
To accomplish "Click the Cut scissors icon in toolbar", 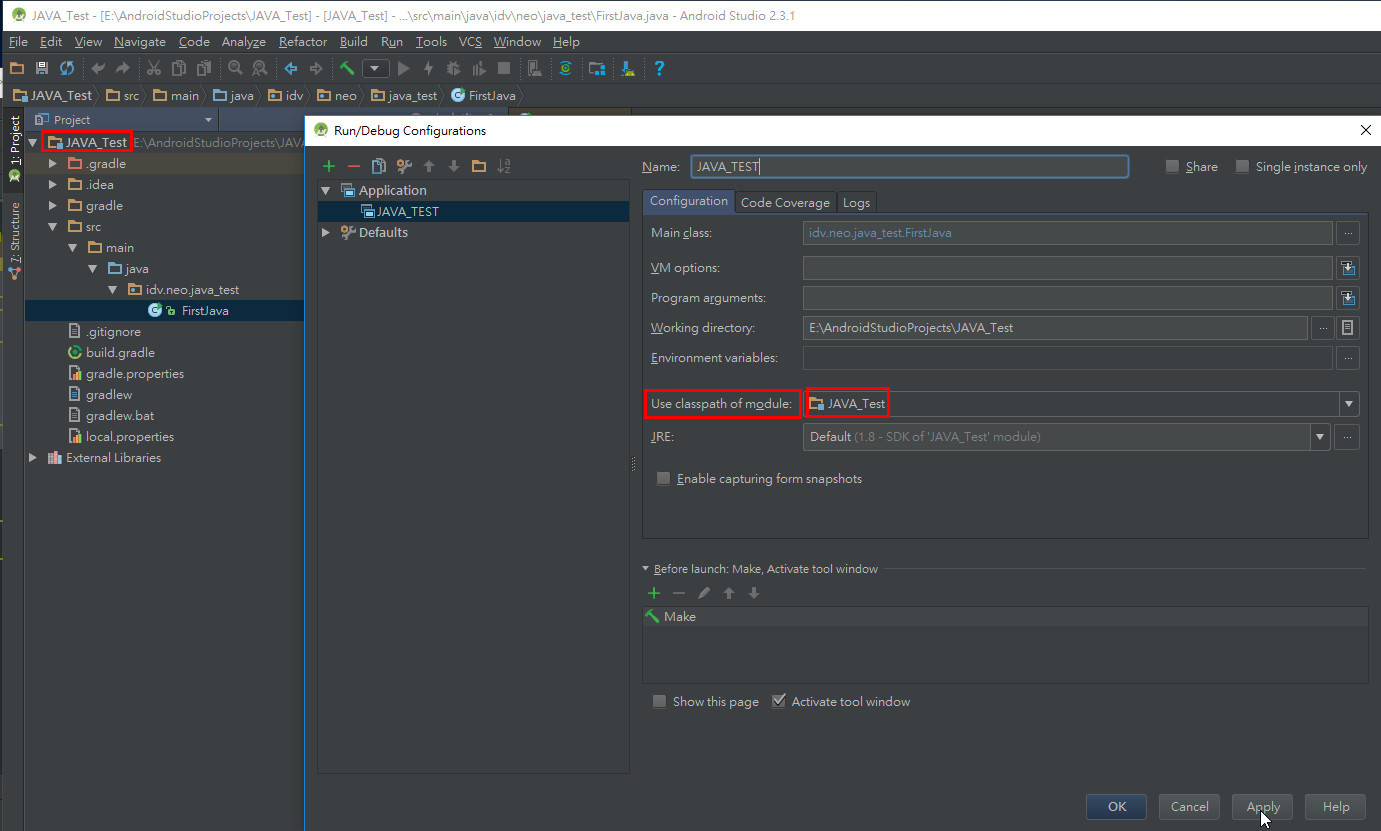I will [x=153, y=68].
